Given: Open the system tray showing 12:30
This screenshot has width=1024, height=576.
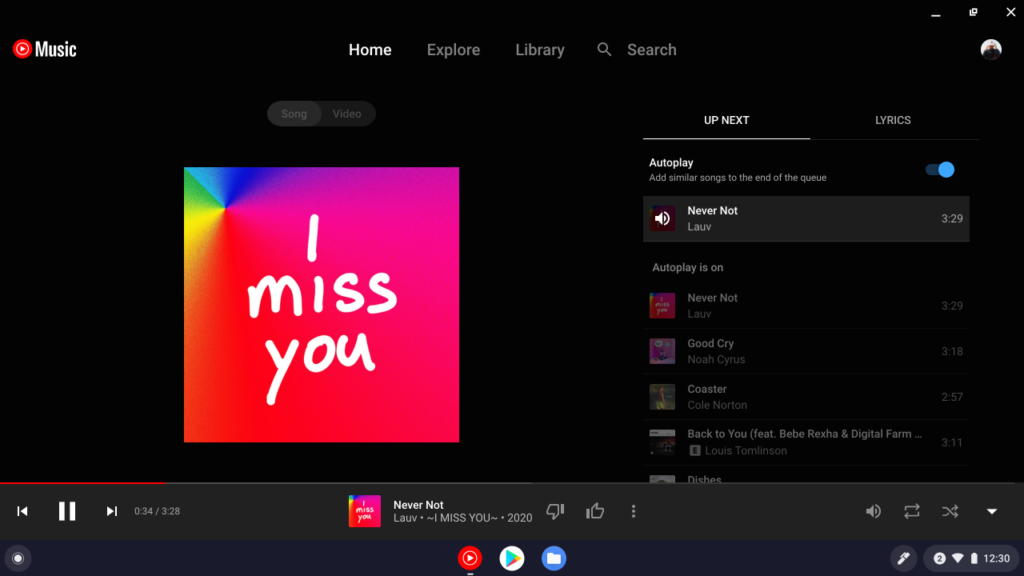Looking at the screenshot, I should [x=972, y=558].
